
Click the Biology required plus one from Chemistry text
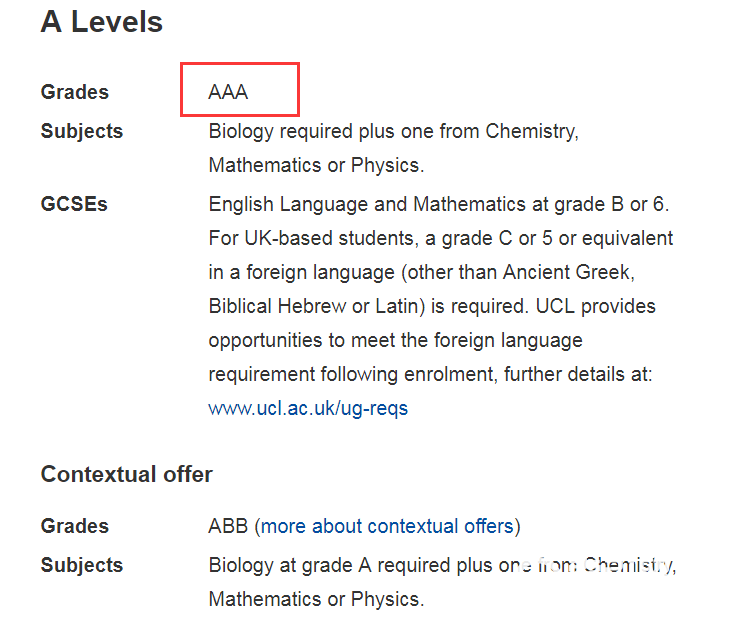coord(393,131)
